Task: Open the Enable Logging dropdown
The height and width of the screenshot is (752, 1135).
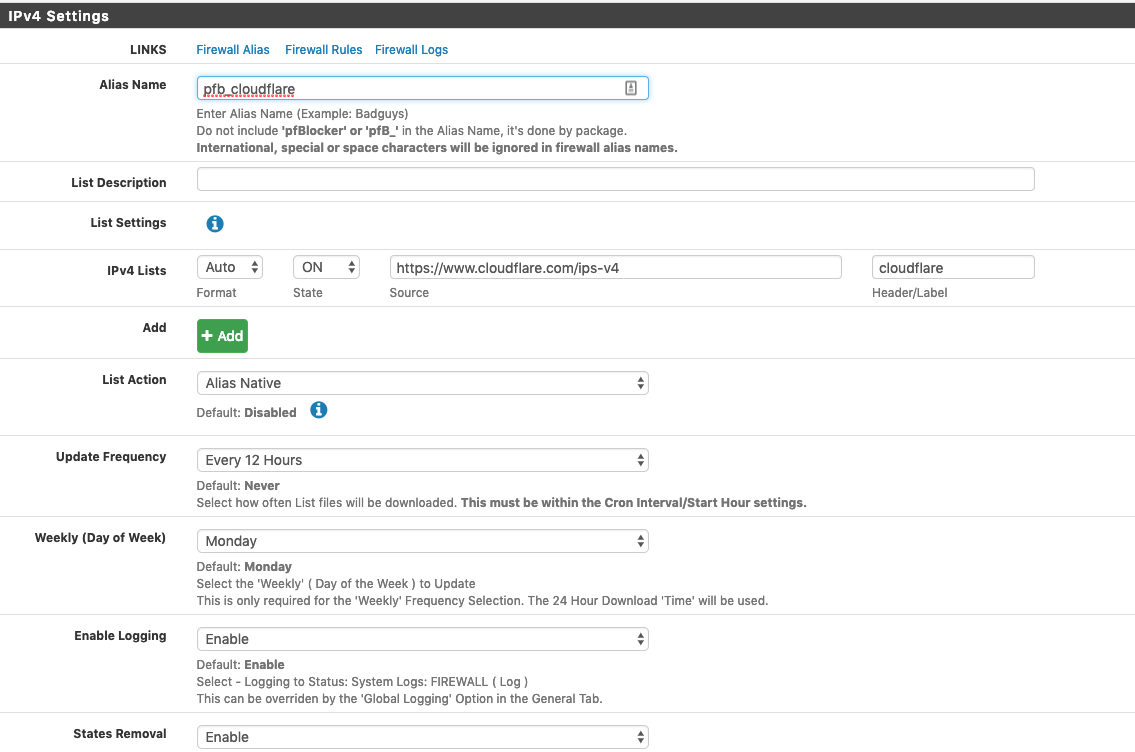Action: click(423, 638)
